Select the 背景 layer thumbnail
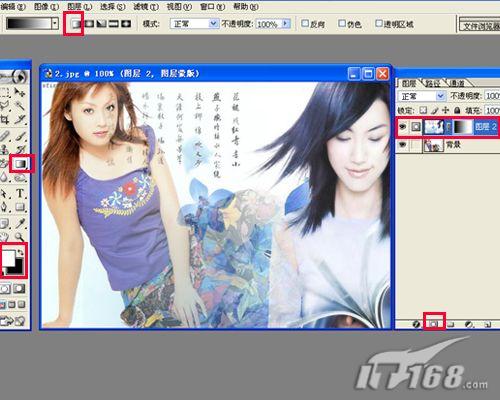The height and width of the screenshot is (400, 500). [433, 145]
